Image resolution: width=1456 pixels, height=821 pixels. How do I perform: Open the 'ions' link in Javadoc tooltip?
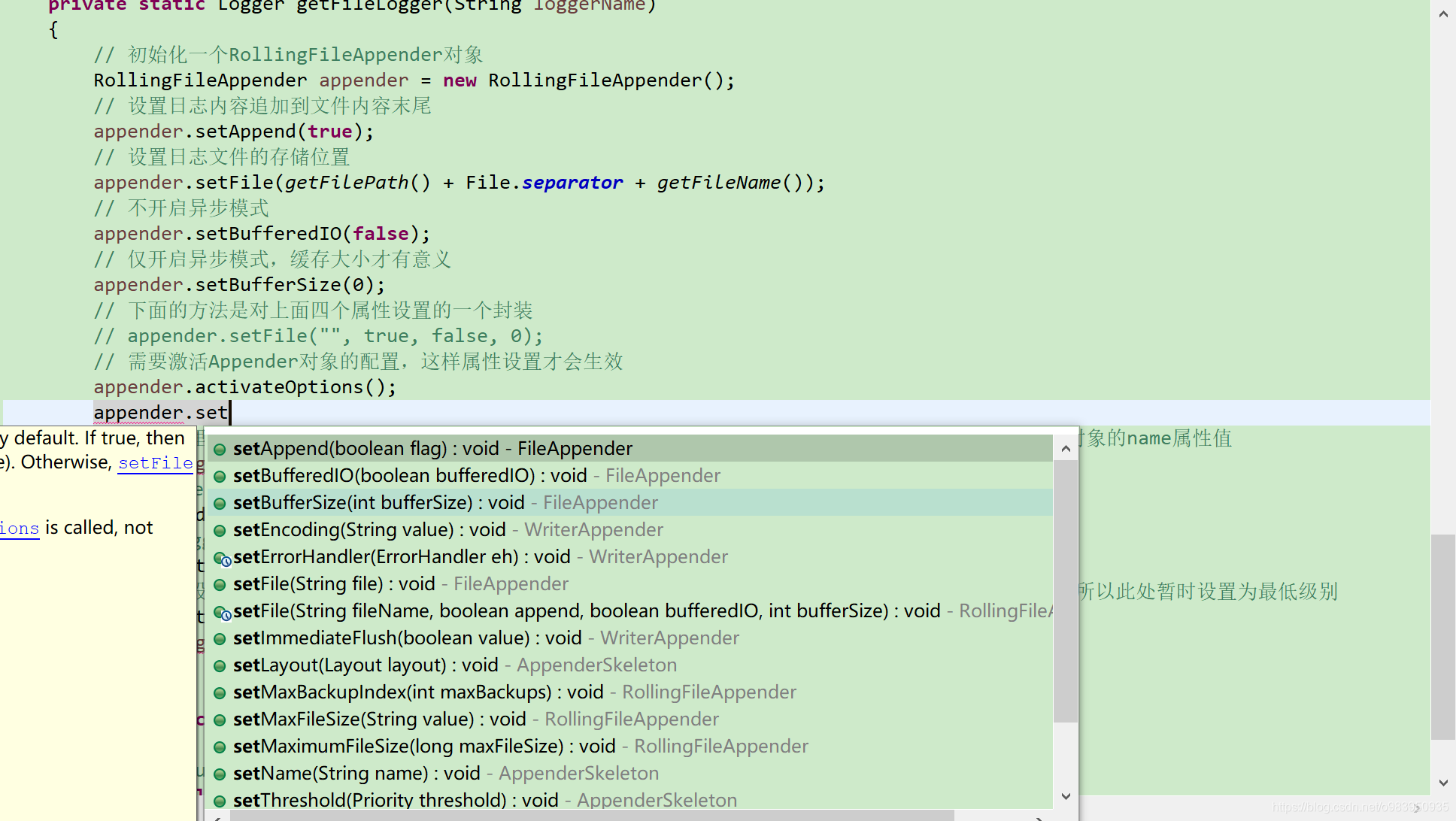click(x=20, y=529)
